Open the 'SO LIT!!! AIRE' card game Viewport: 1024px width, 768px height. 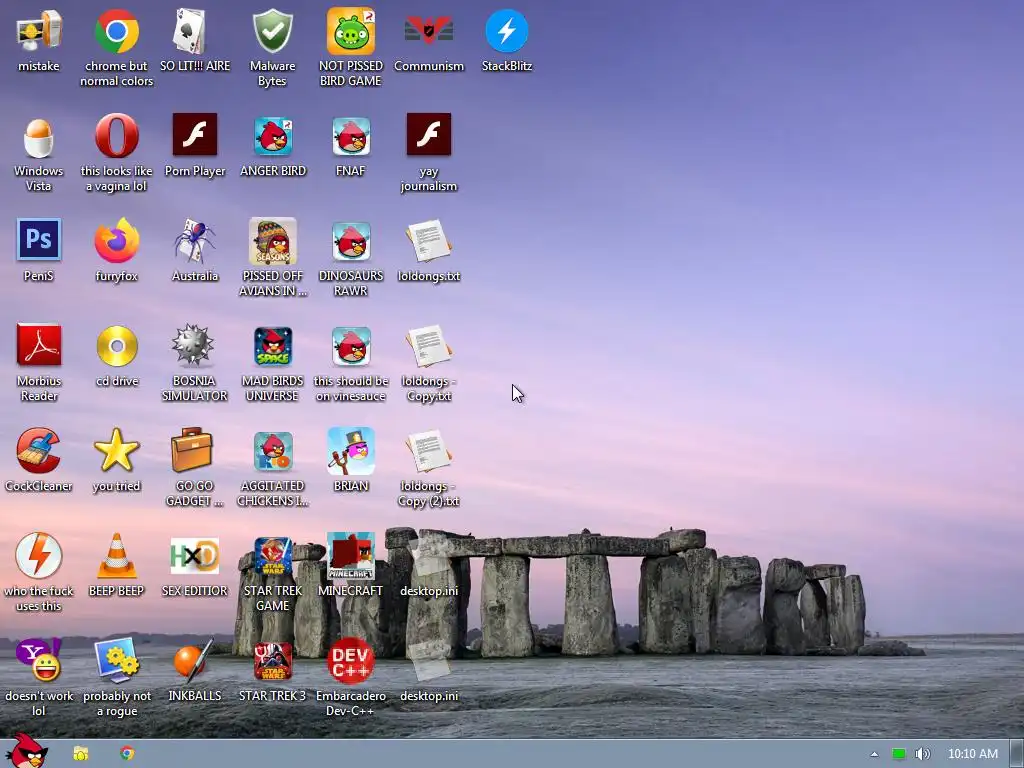point(195,40)
